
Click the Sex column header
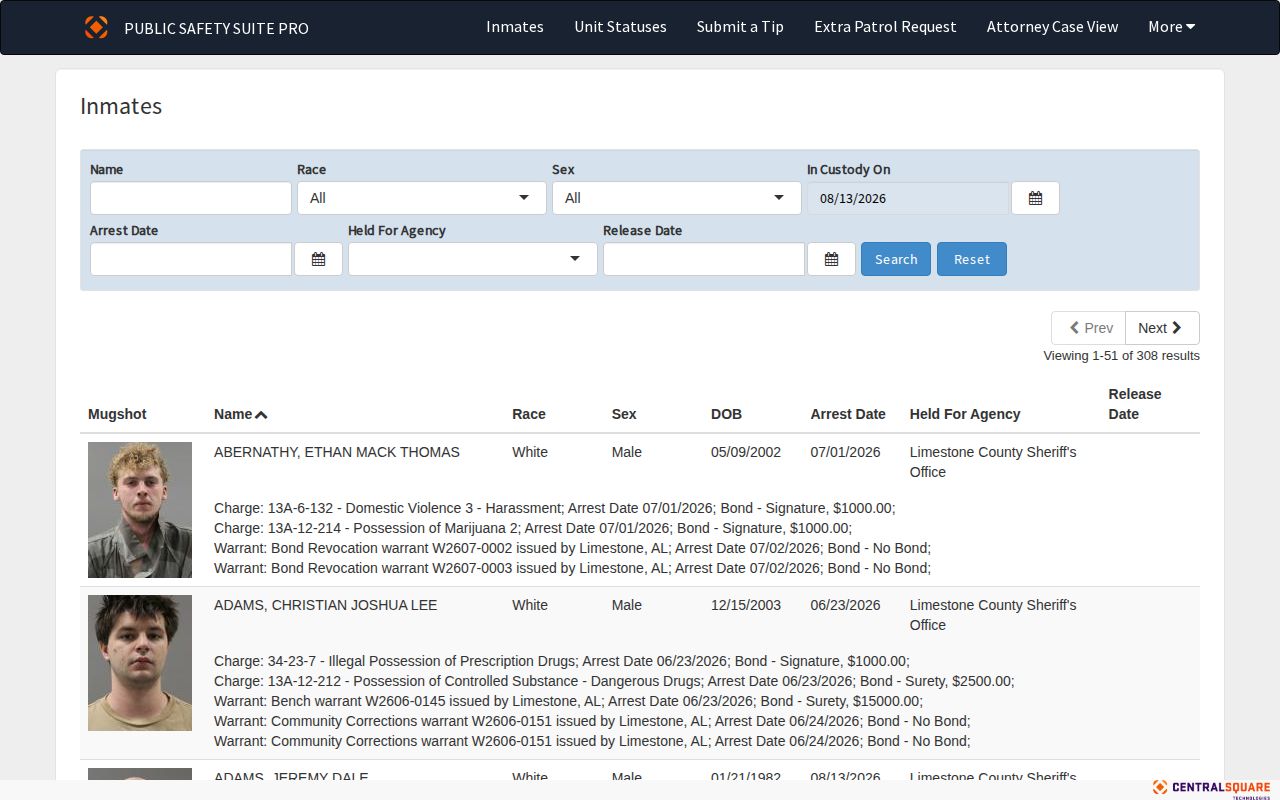[624, 414]
